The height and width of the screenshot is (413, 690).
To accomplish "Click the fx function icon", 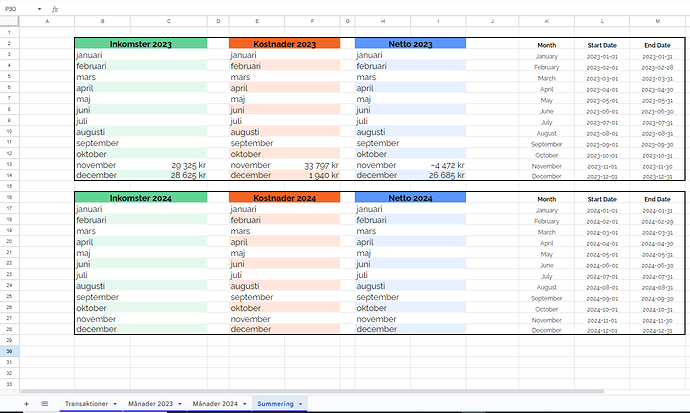I will 55,8.
